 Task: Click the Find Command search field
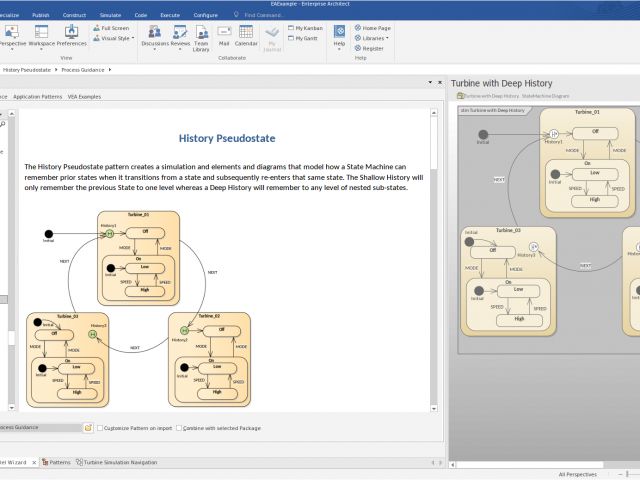[x=270, y=16]
